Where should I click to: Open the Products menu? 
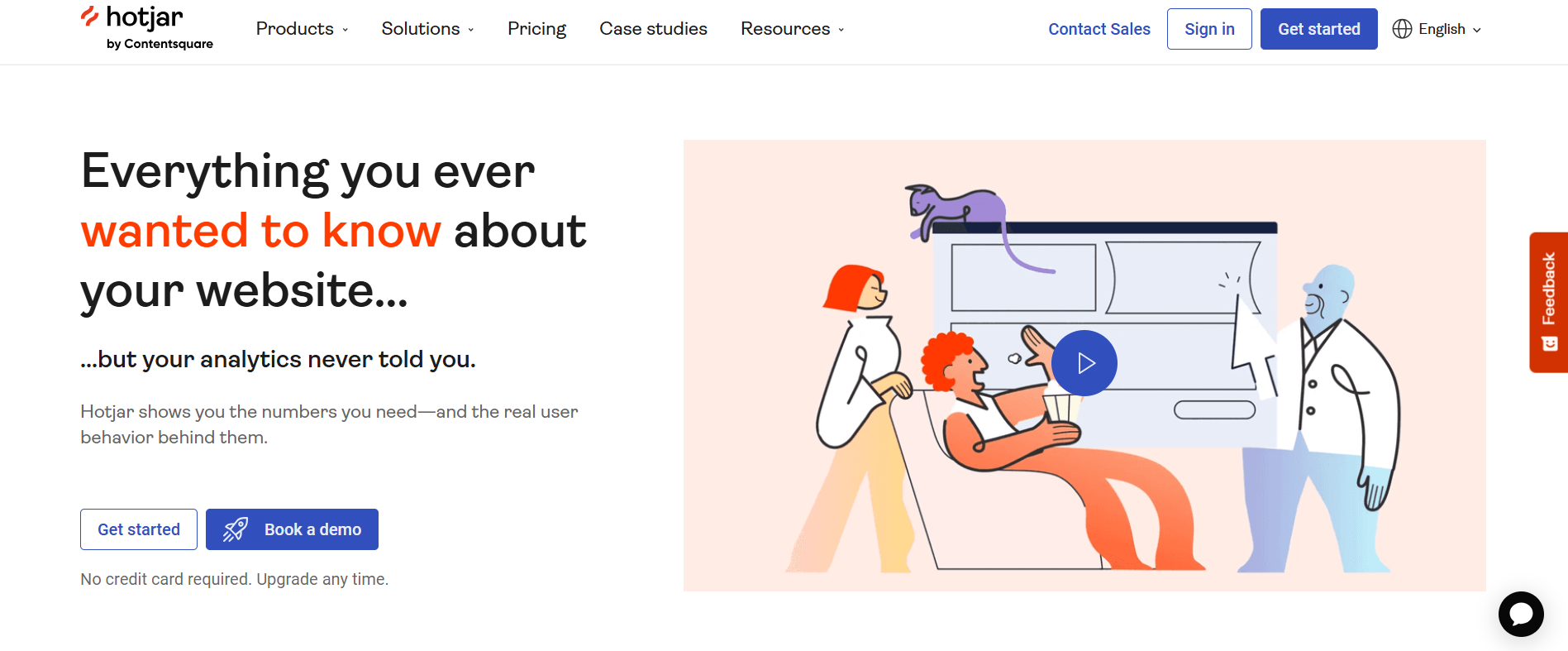[302, 29]
